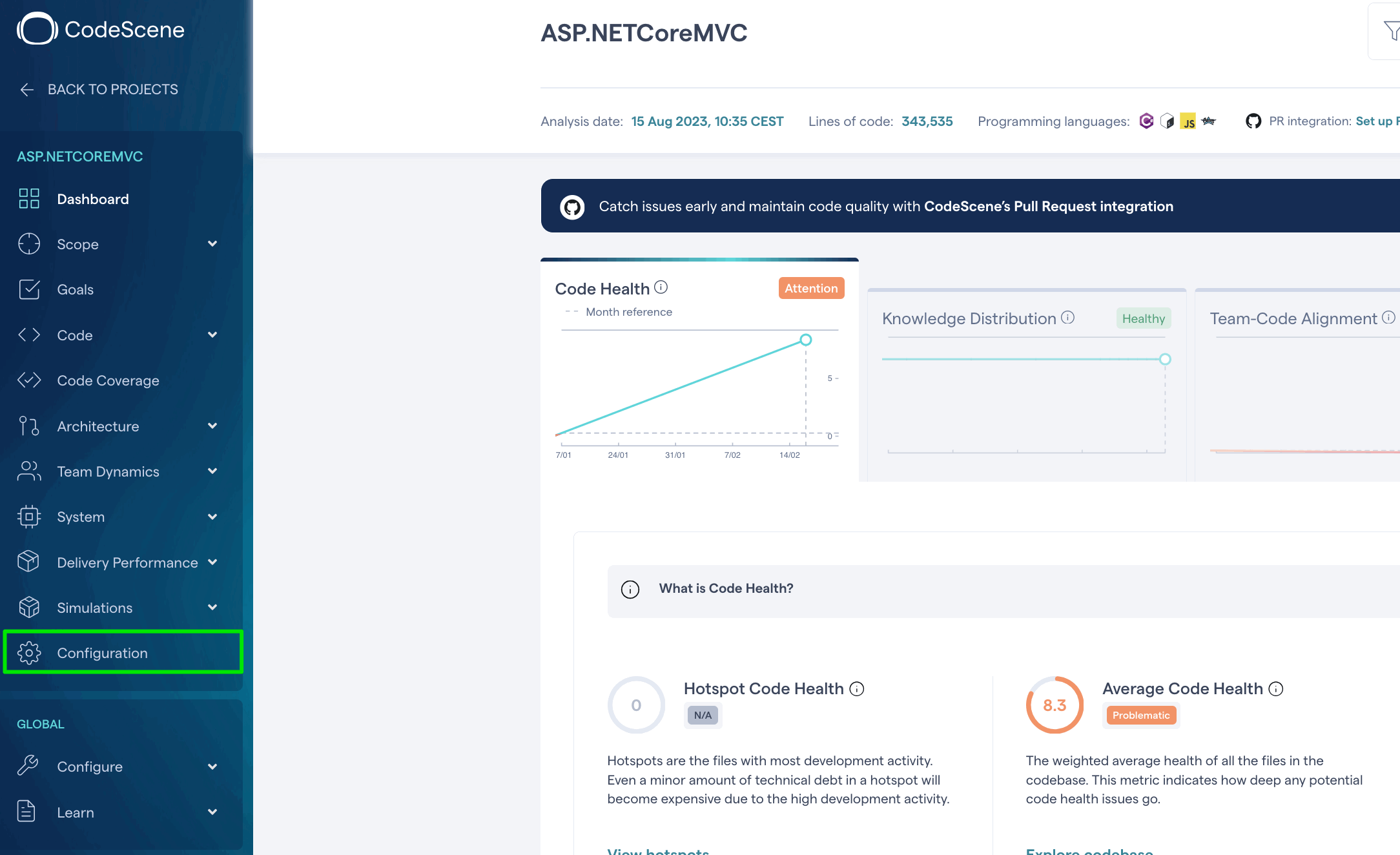Click the analysis date '15 Aug 2023, 10:35 CEST'
This screenshot has width=1400, height=855.
(x=707, y=121)
